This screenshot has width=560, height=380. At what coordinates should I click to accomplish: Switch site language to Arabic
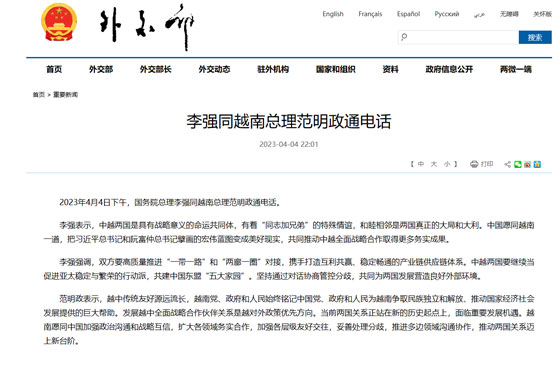coord(479,14)
